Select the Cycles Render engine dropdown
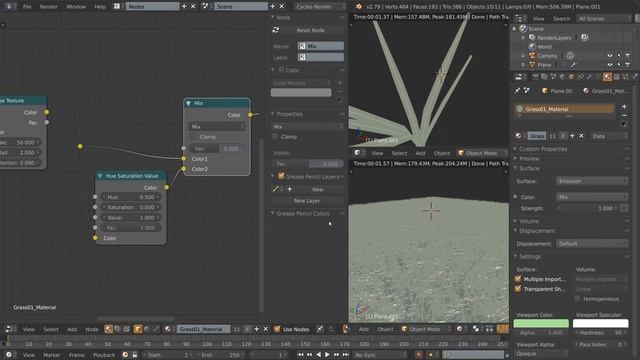 pyautogui.click(x=319, y=7)
